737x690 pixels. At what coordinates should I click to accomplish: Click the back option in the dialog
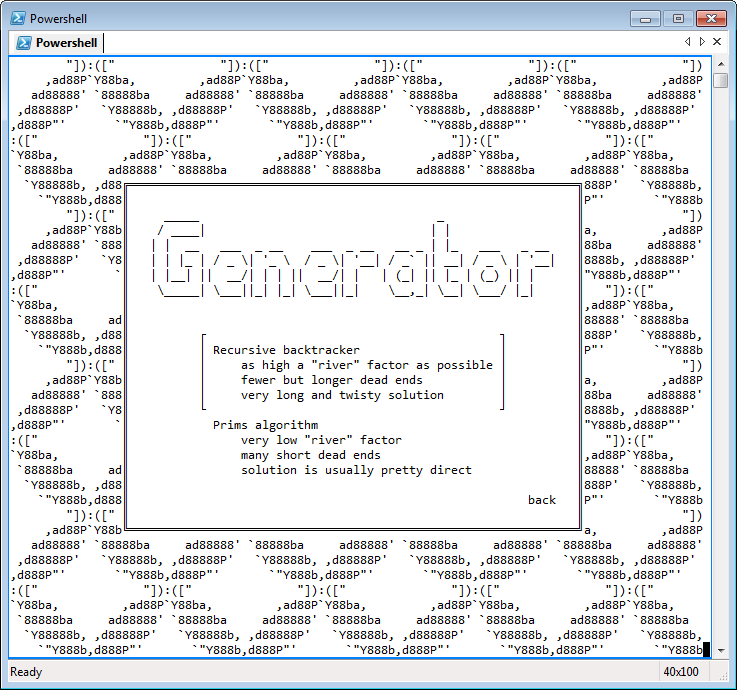pyautogui.click(x=542, y=500)
